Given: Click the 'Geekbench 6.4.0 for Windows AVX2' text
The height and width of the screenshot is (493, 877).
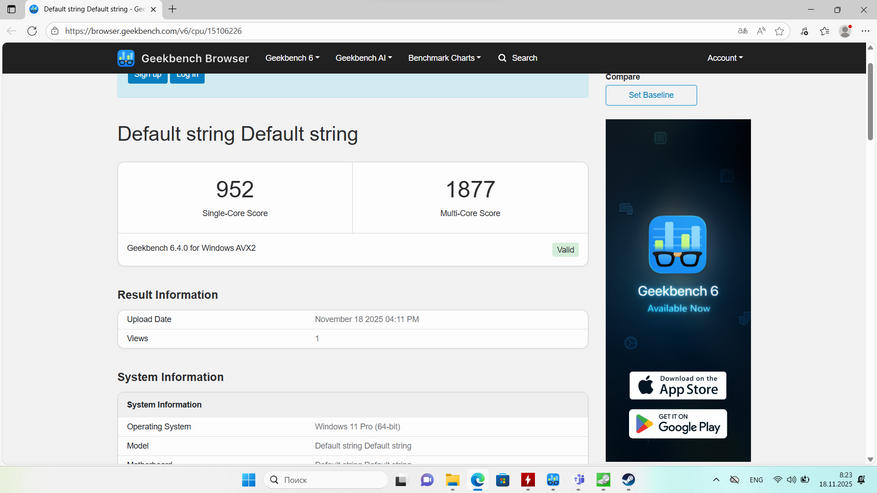Looking at the screenshot, I should point(191,248).
